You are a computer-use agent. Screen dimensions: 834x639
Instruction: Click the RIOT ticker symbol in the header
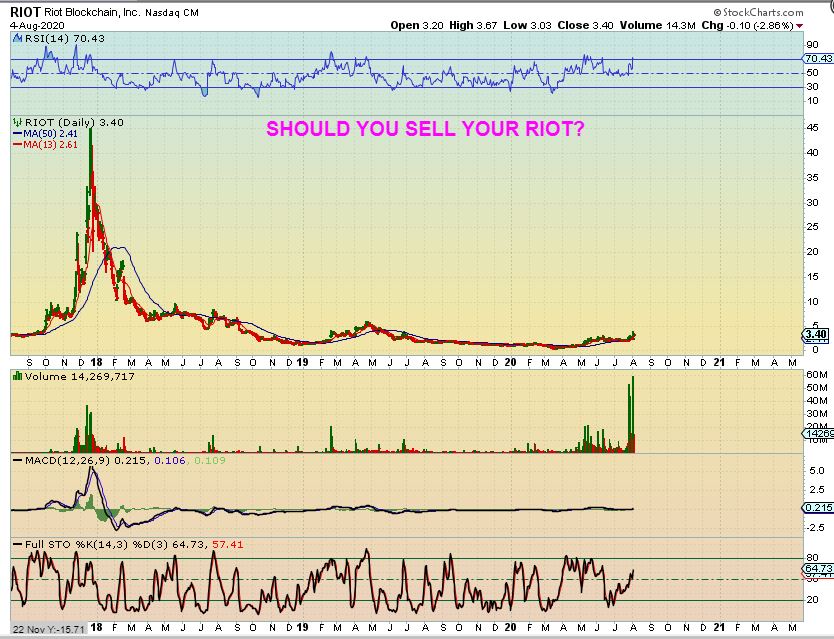pos(25,12)
